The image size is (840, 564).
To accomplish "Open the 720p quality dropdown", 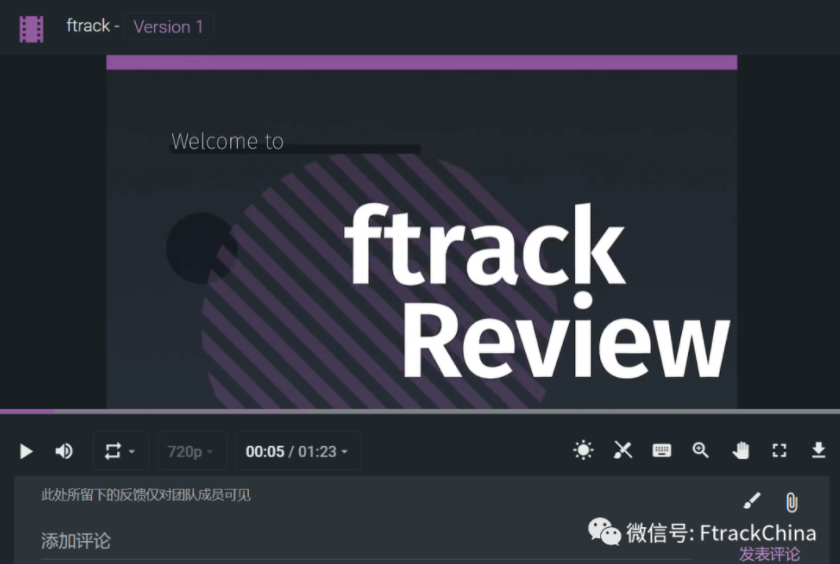I will [192, 451].
